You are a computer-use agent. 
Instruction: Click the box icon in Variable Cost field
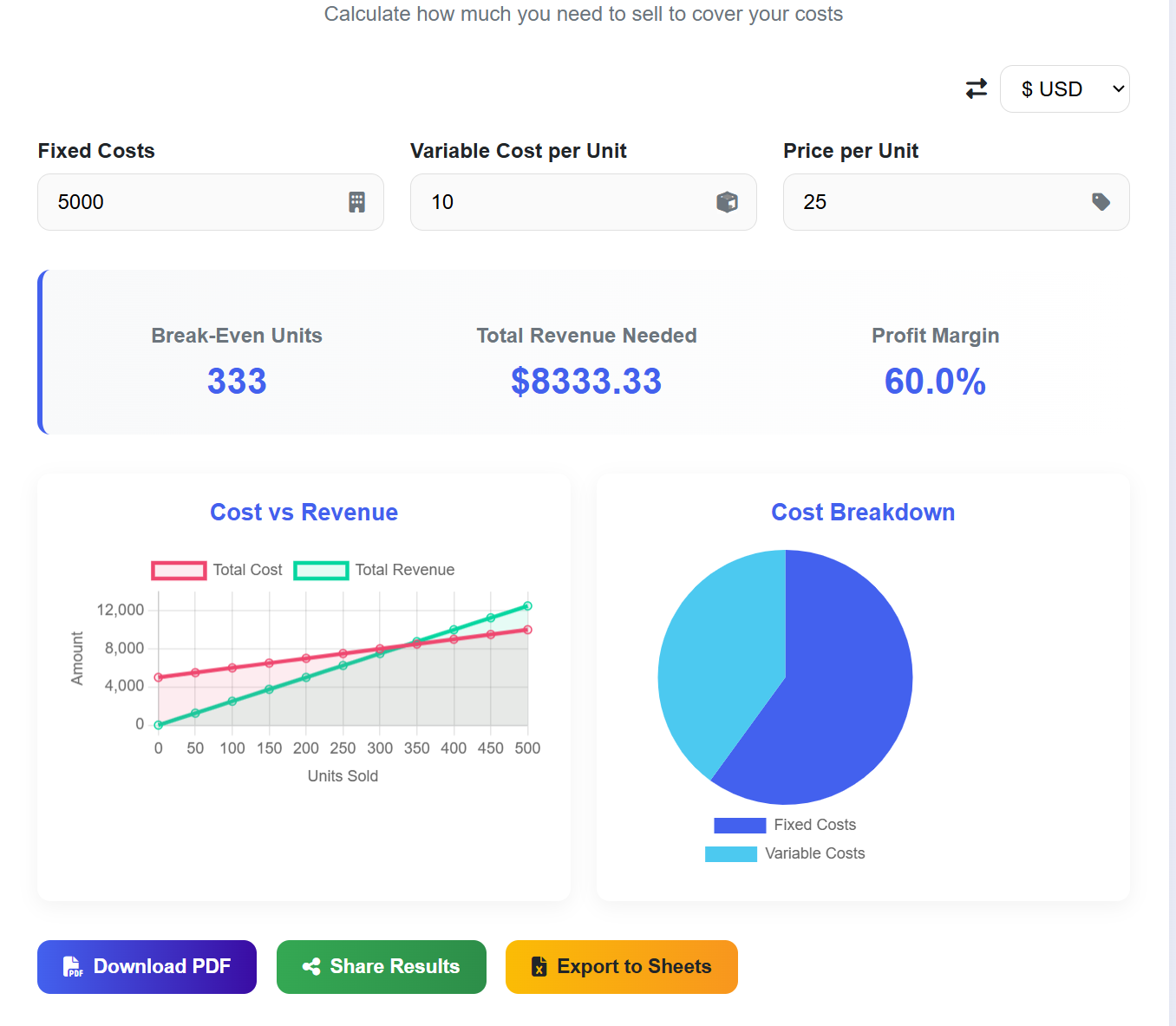coord(728,202)
